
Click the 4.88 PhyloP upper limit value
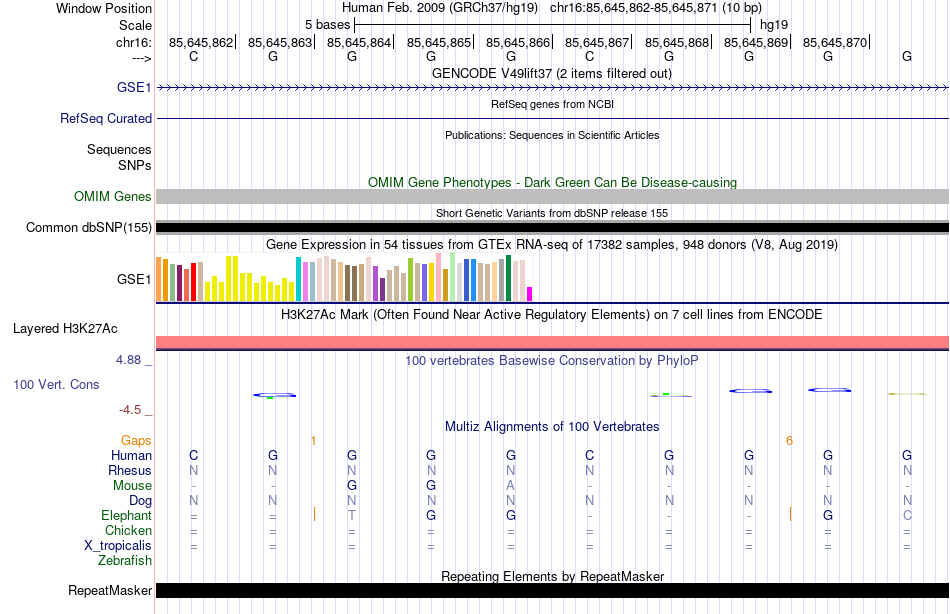point(128,360)
